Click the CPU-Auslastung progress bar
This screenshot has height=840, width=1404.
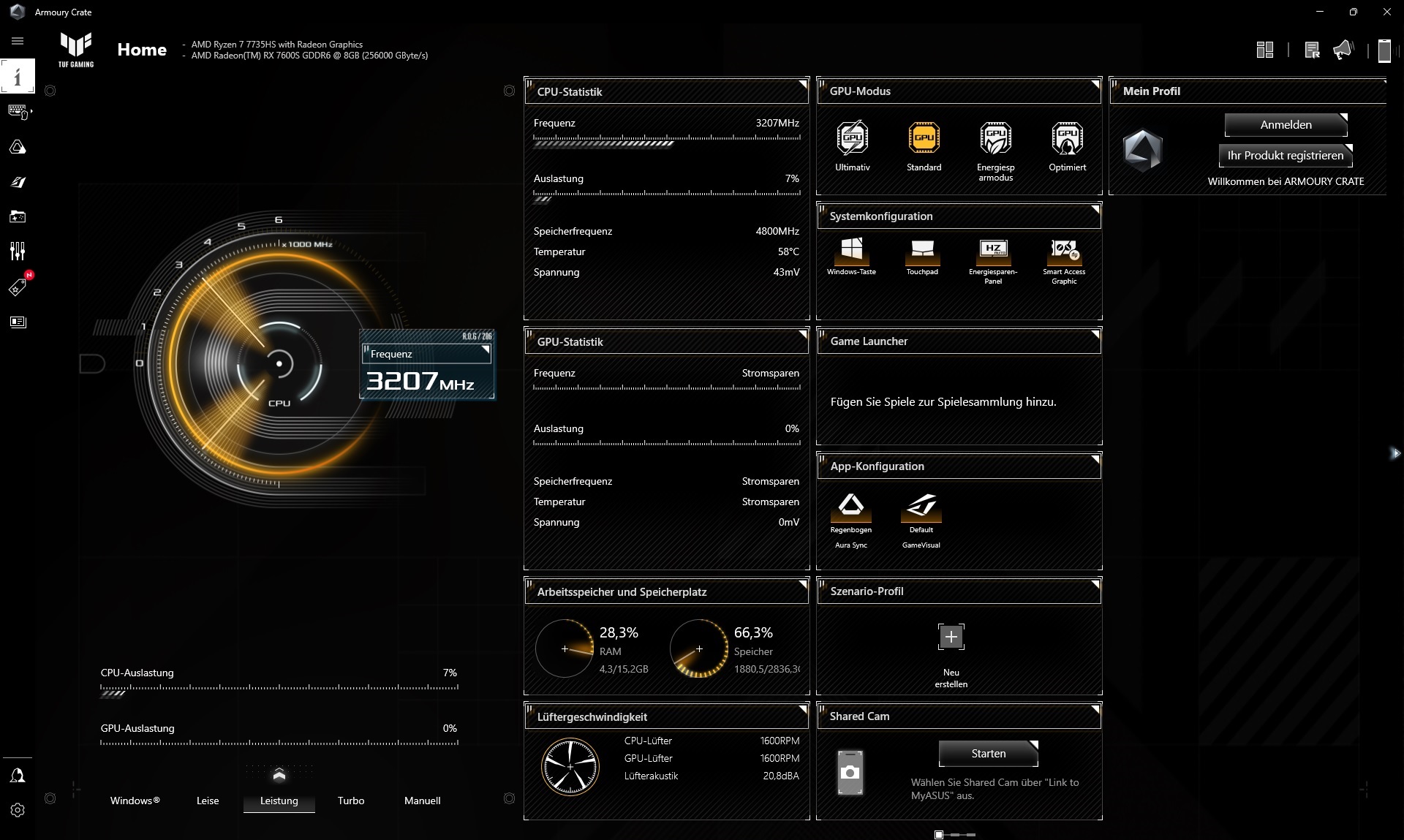(x=279, y=688)
